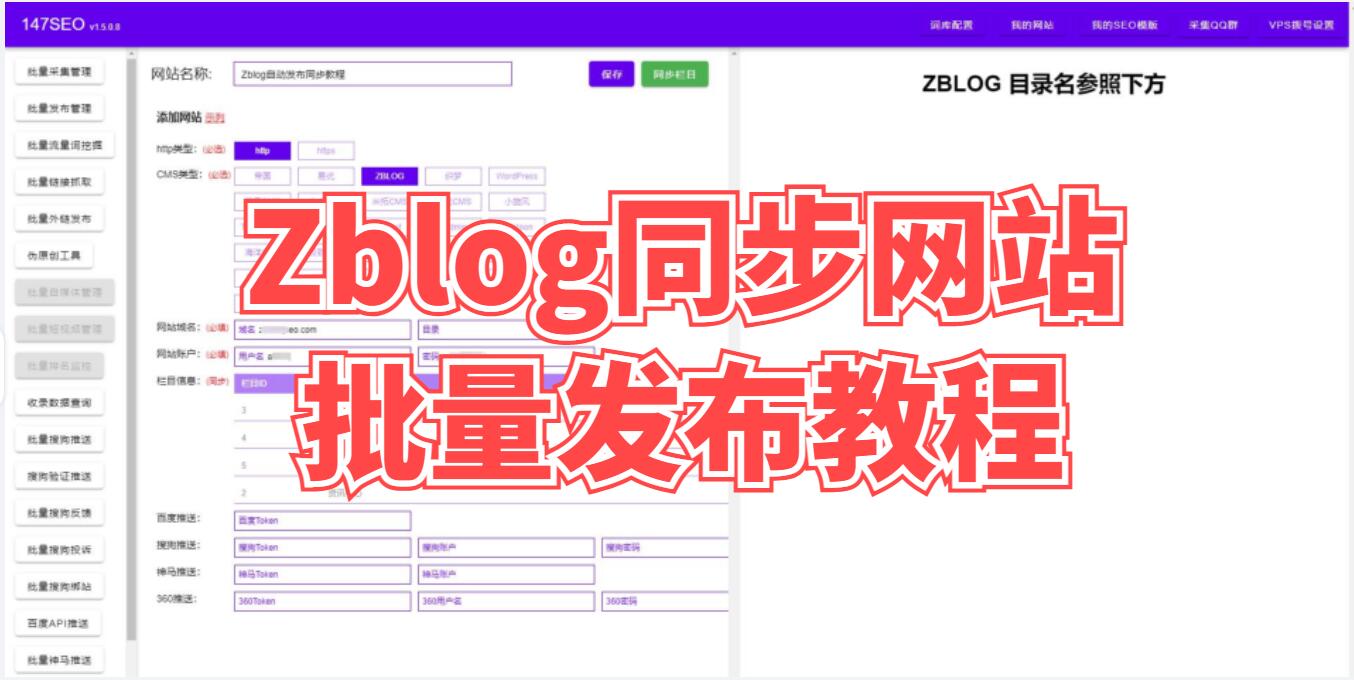This screenshot has height=680, width=1354.
Task: Click the 搜狗密码 input field
Action: point(665,547)
